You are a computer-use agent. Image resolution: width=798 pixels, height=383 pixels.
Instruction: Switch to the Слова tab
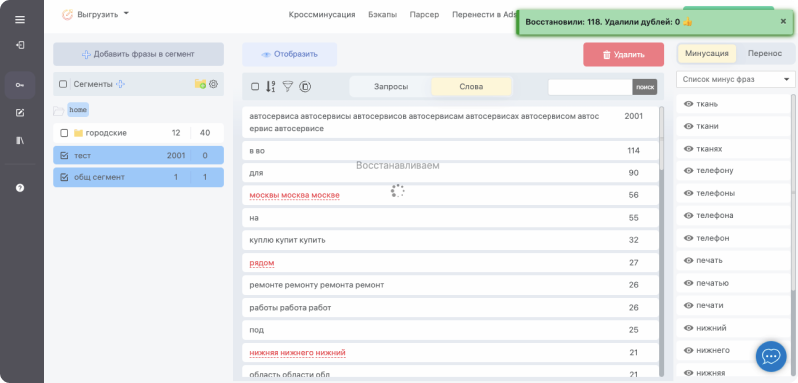[471, 86]
